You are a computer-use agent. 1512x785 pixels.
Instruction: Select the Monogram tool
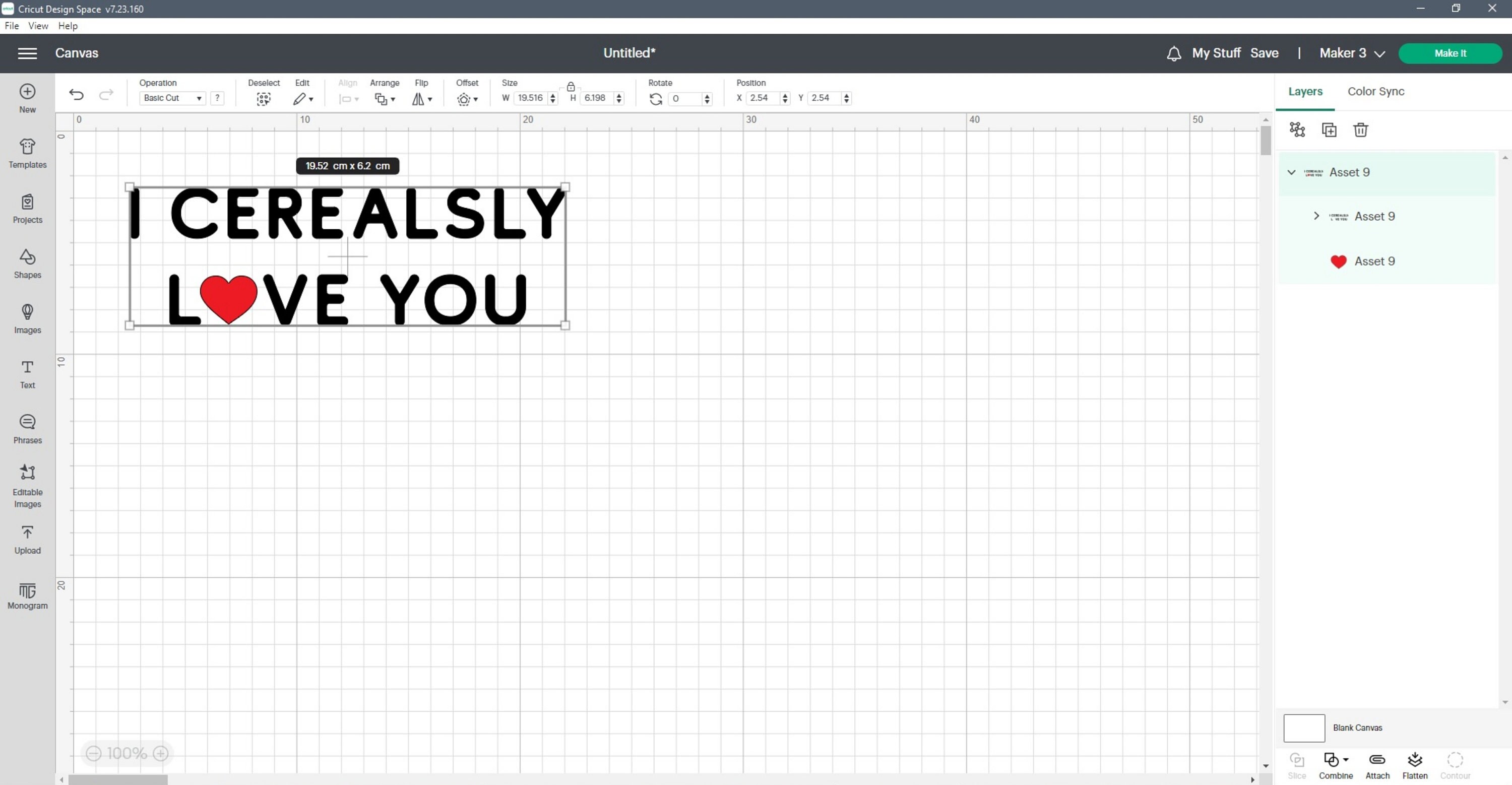(27, 595)
